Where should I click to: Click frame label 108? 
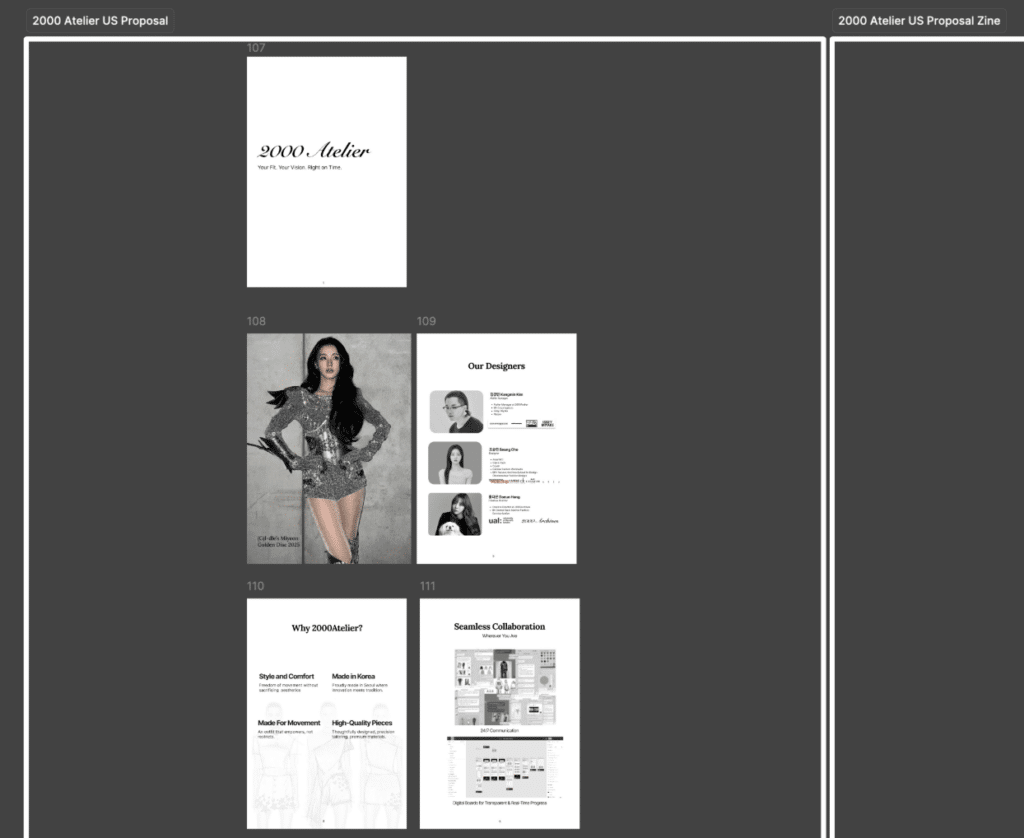[x=256, y=321]
